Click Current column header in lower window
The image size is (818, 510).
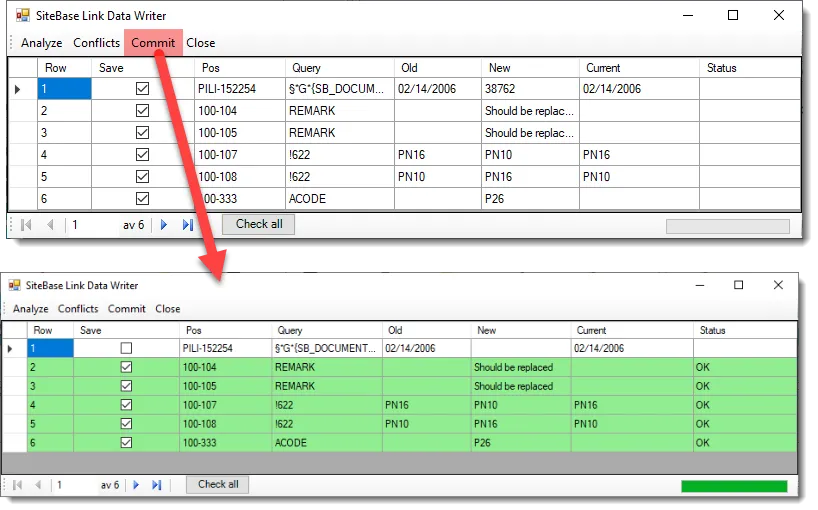coord(632,330)
